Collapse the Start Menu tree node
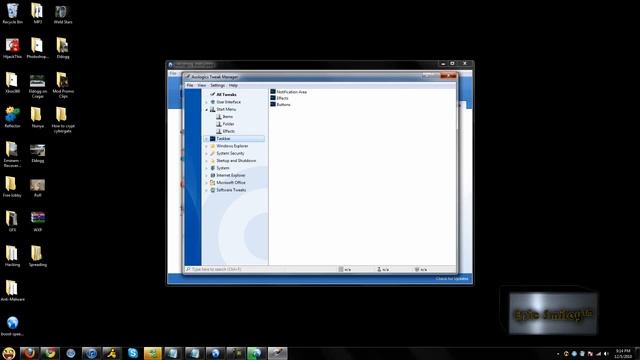640x360 pixels. click(207, 109)
